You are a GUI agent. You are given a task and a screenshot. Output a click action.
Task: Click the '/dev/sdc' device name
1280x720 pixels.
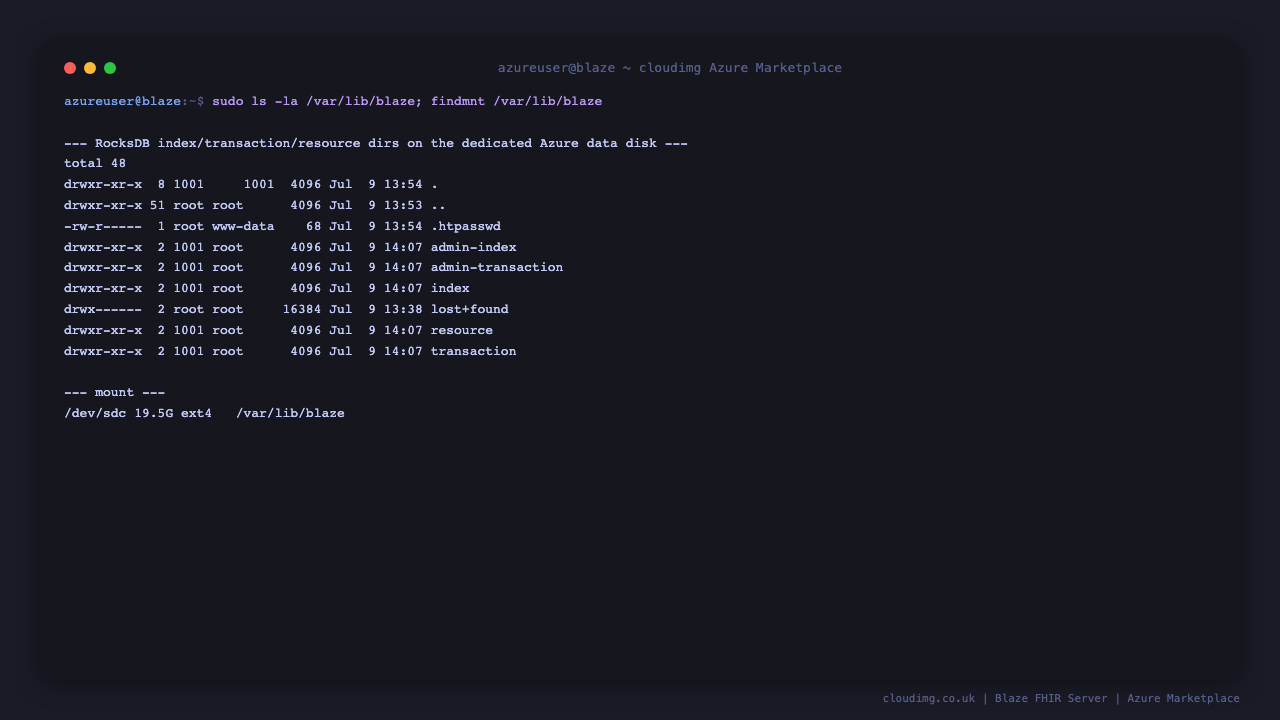(95, 414)
